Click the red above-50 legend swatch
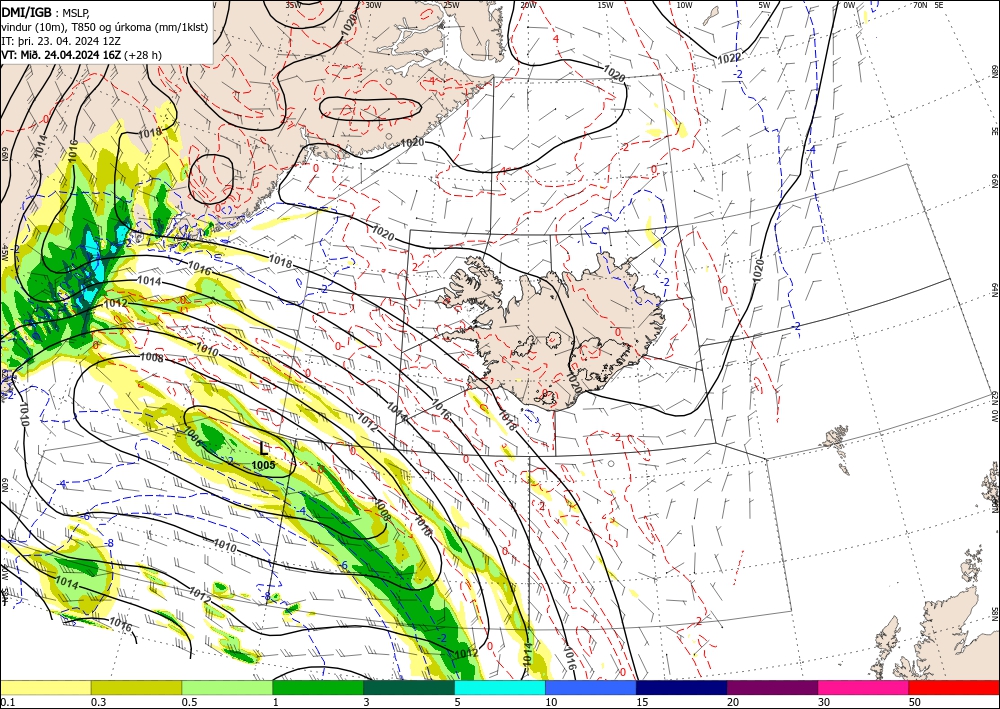Viewport: 1000px width, 709px height. click(954, 687)
